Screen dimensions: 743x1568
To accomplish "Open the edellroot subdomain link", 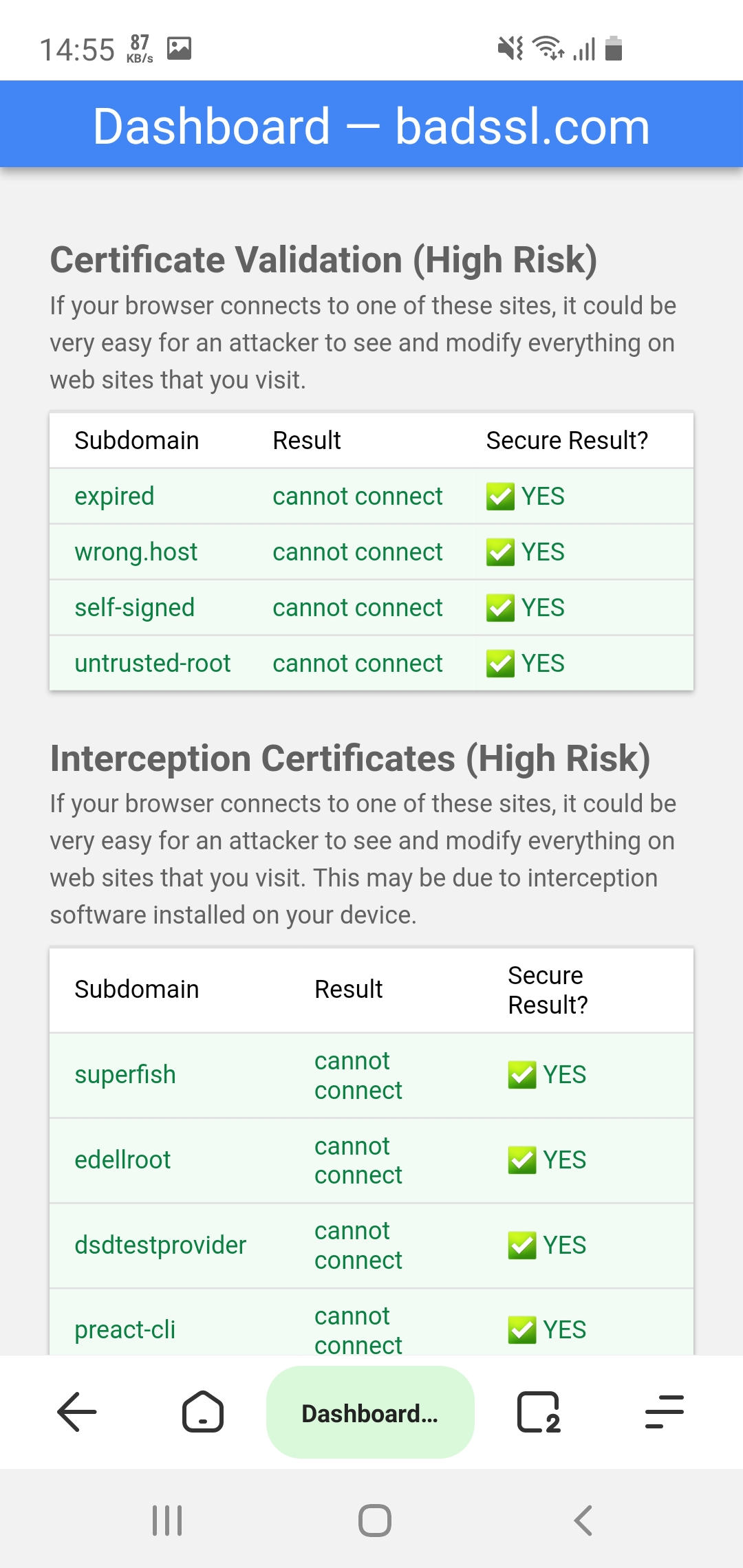I will point(122,1160).
